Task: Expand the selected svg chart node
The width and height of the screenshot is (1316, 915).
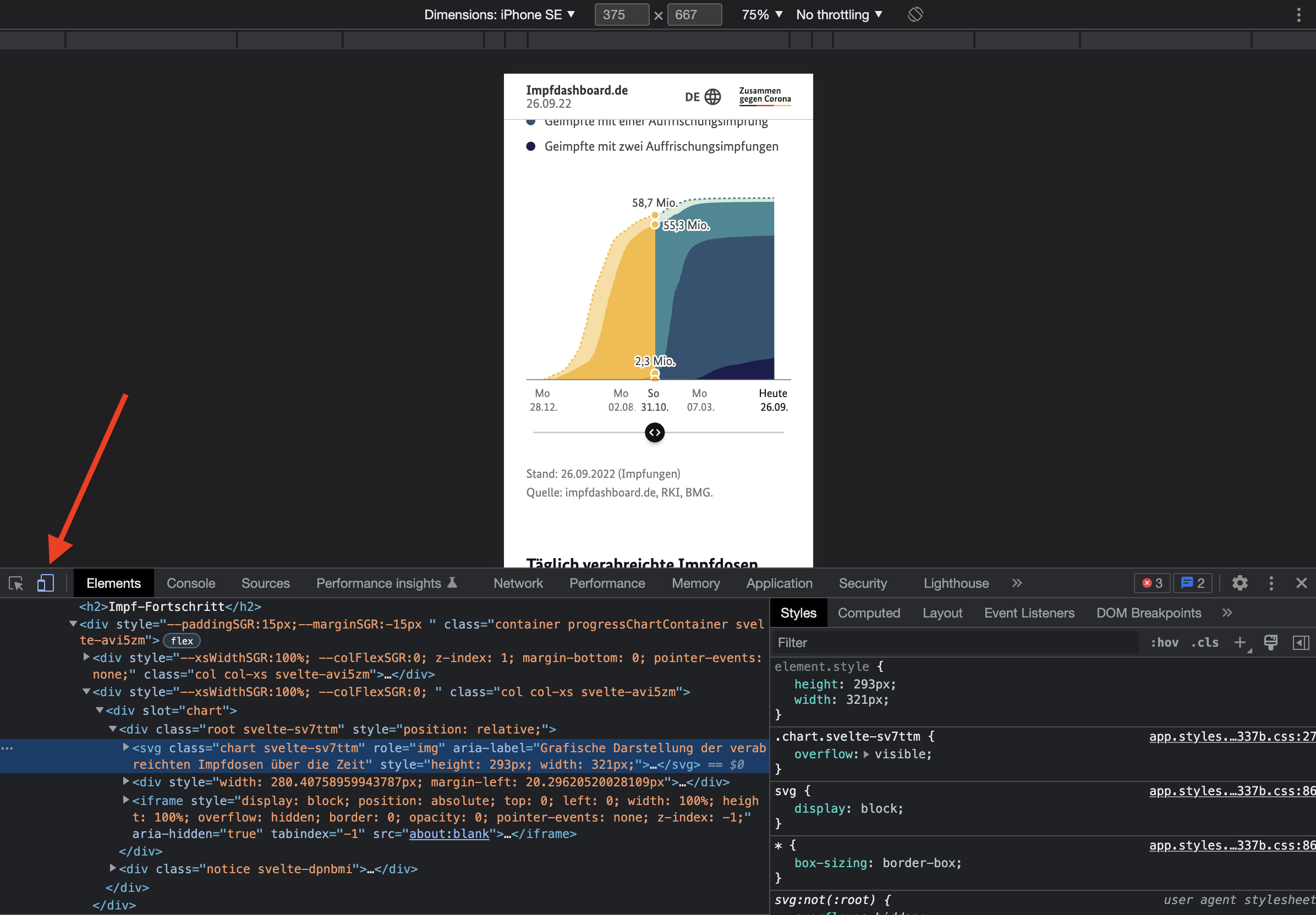Action: (x=126, y=747)
